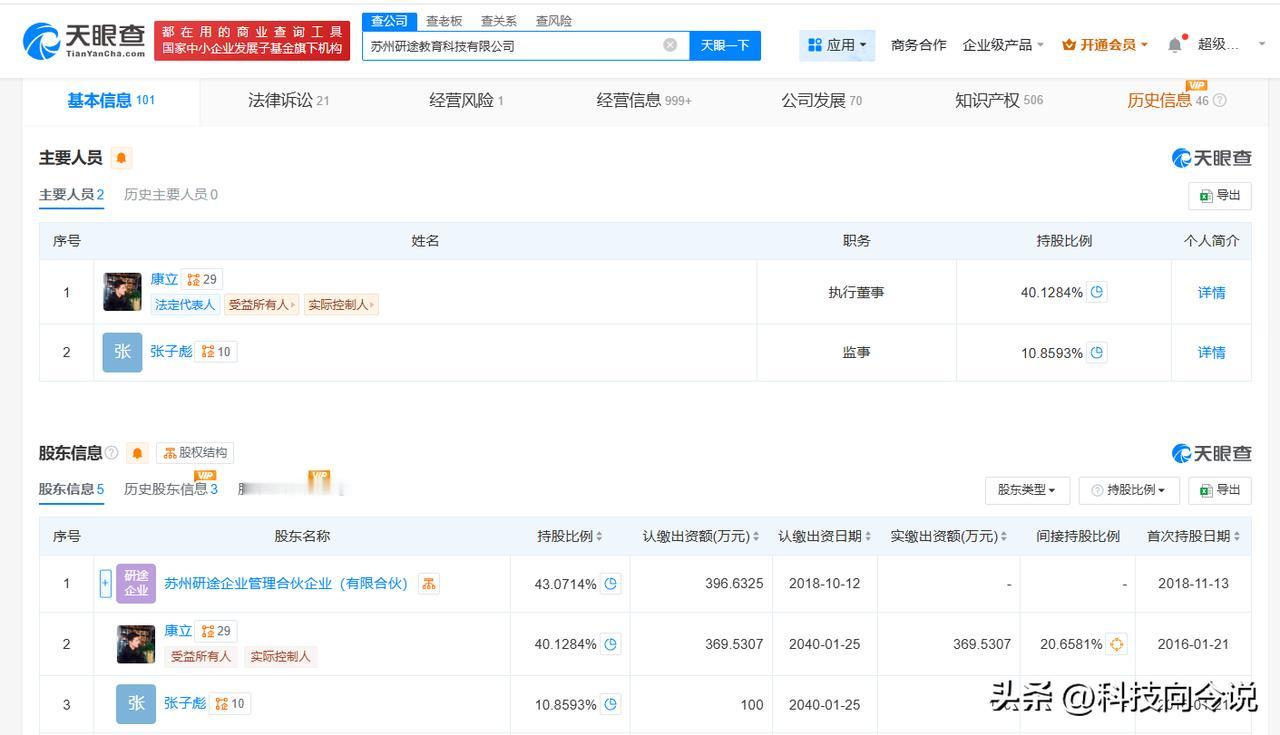Click the indirect holding icon beside 20.6581%
Viewport: 1280px width, 735px height.
click(1117, 644)
